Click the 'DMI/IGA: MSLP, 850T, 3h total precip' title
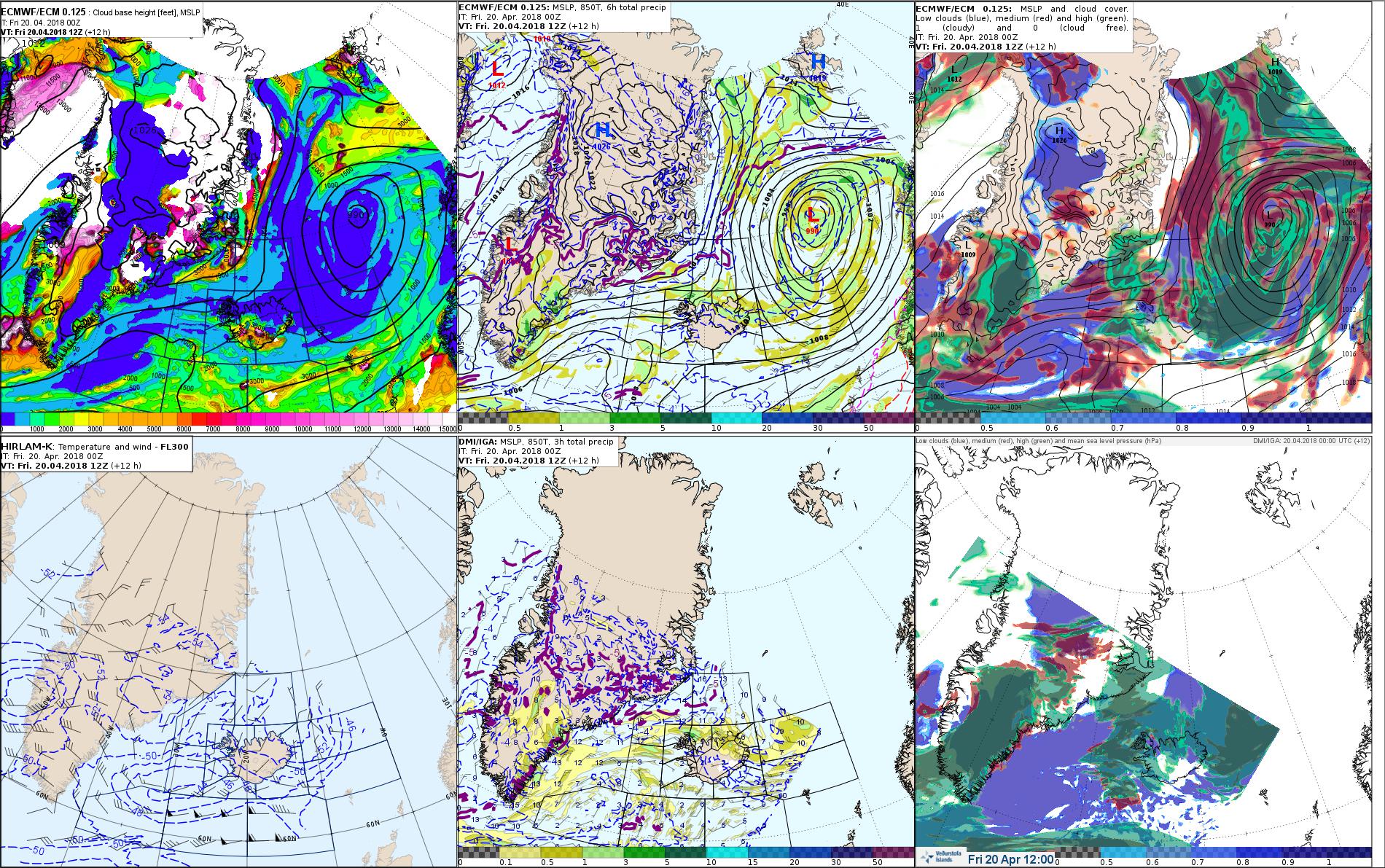The width and height of the screenshot is (1385, 868). coord(536,442)
